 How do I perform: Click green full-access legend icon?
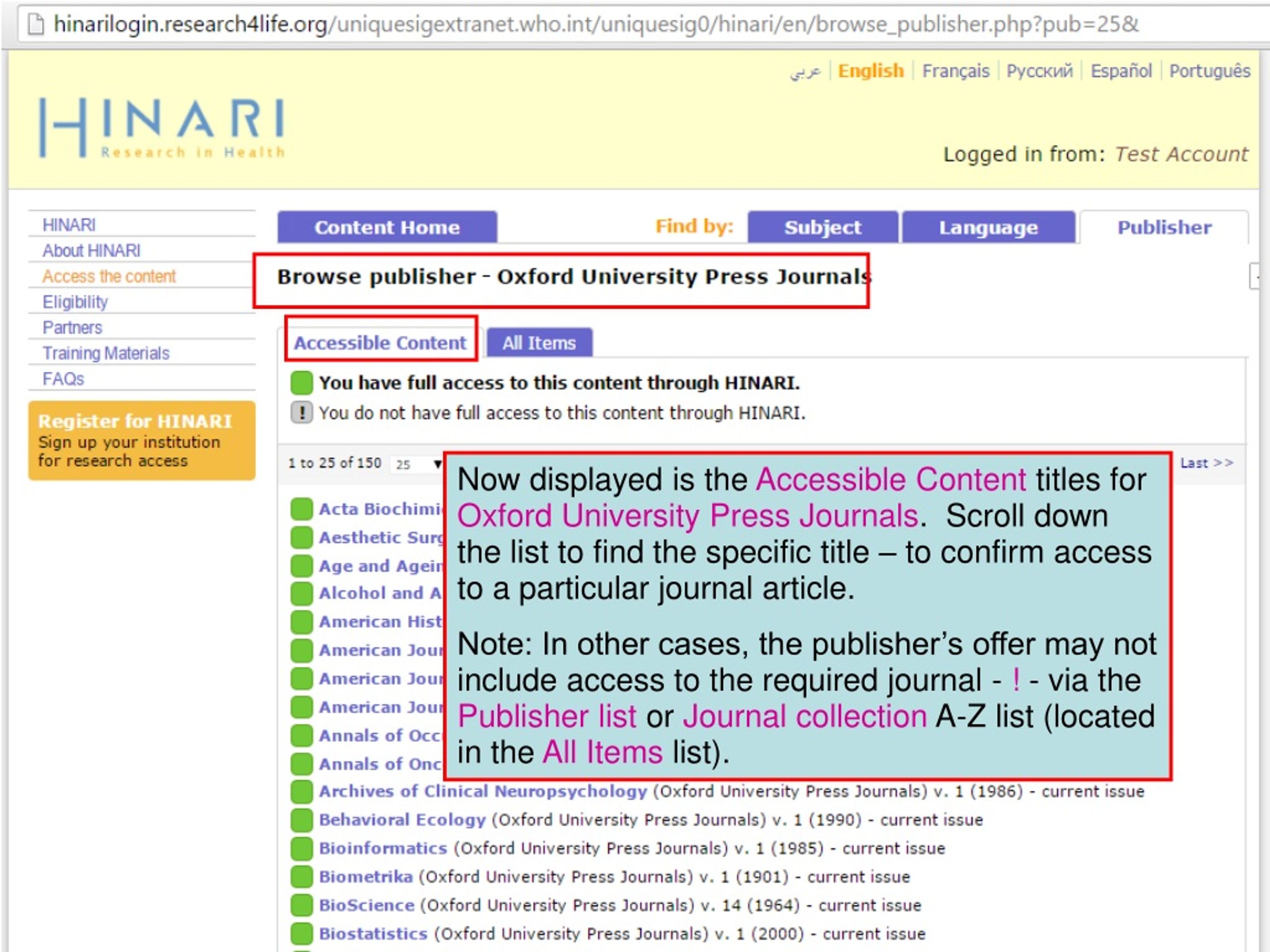302,383
